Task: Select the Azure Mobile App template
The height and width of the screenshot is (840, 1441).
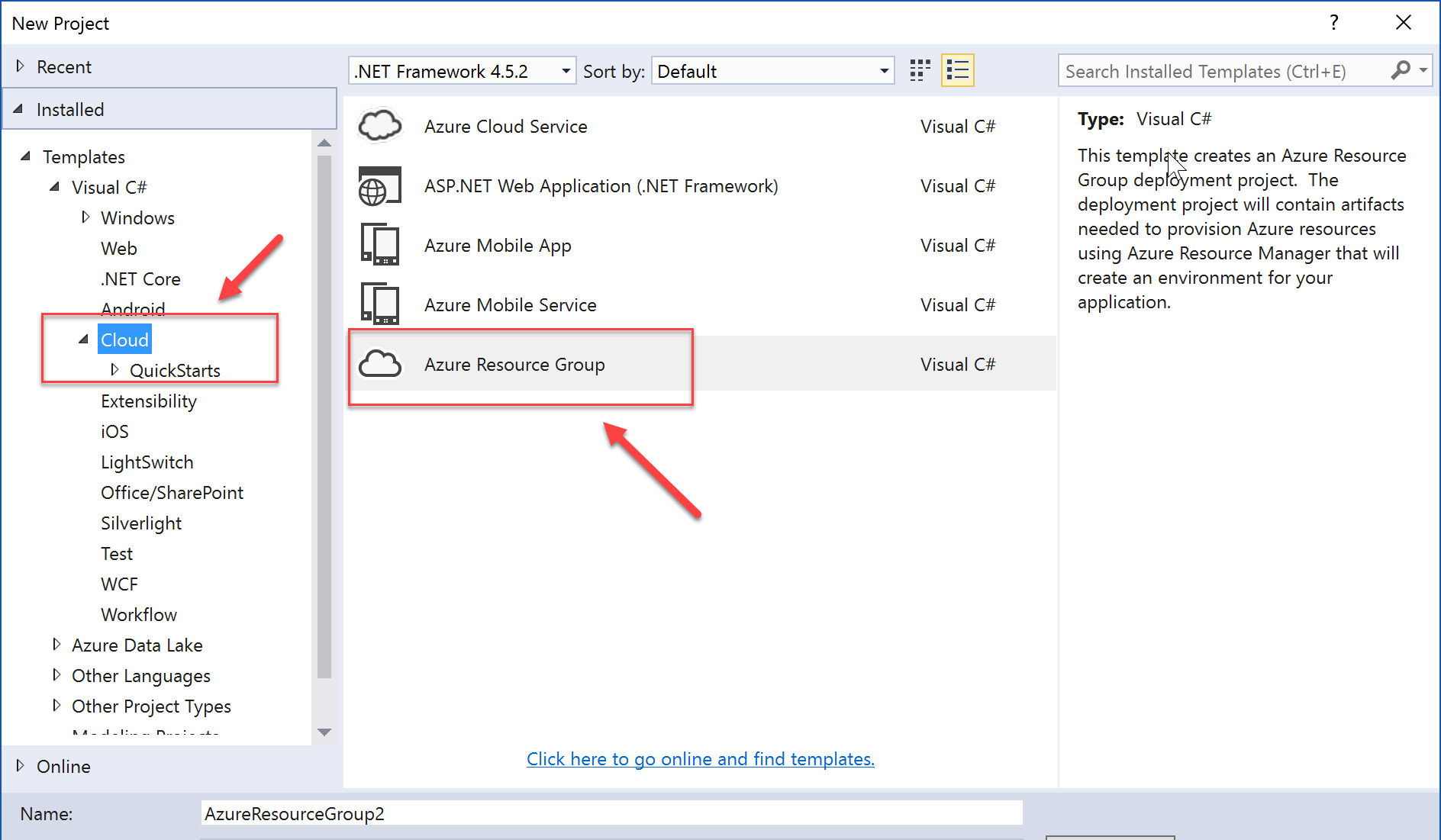Action: click(700, 246)
